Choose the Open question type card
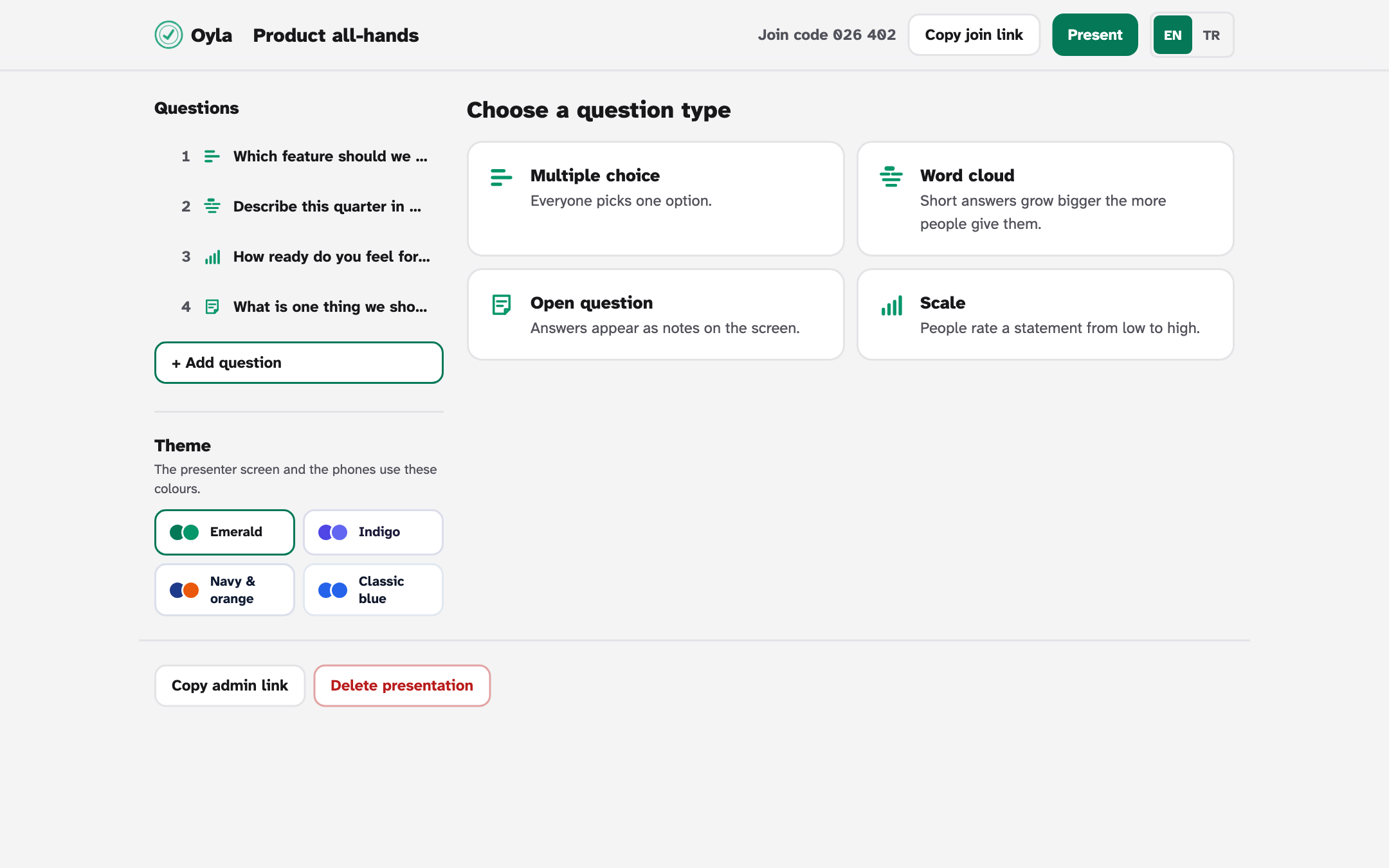 tap(655, 314)
